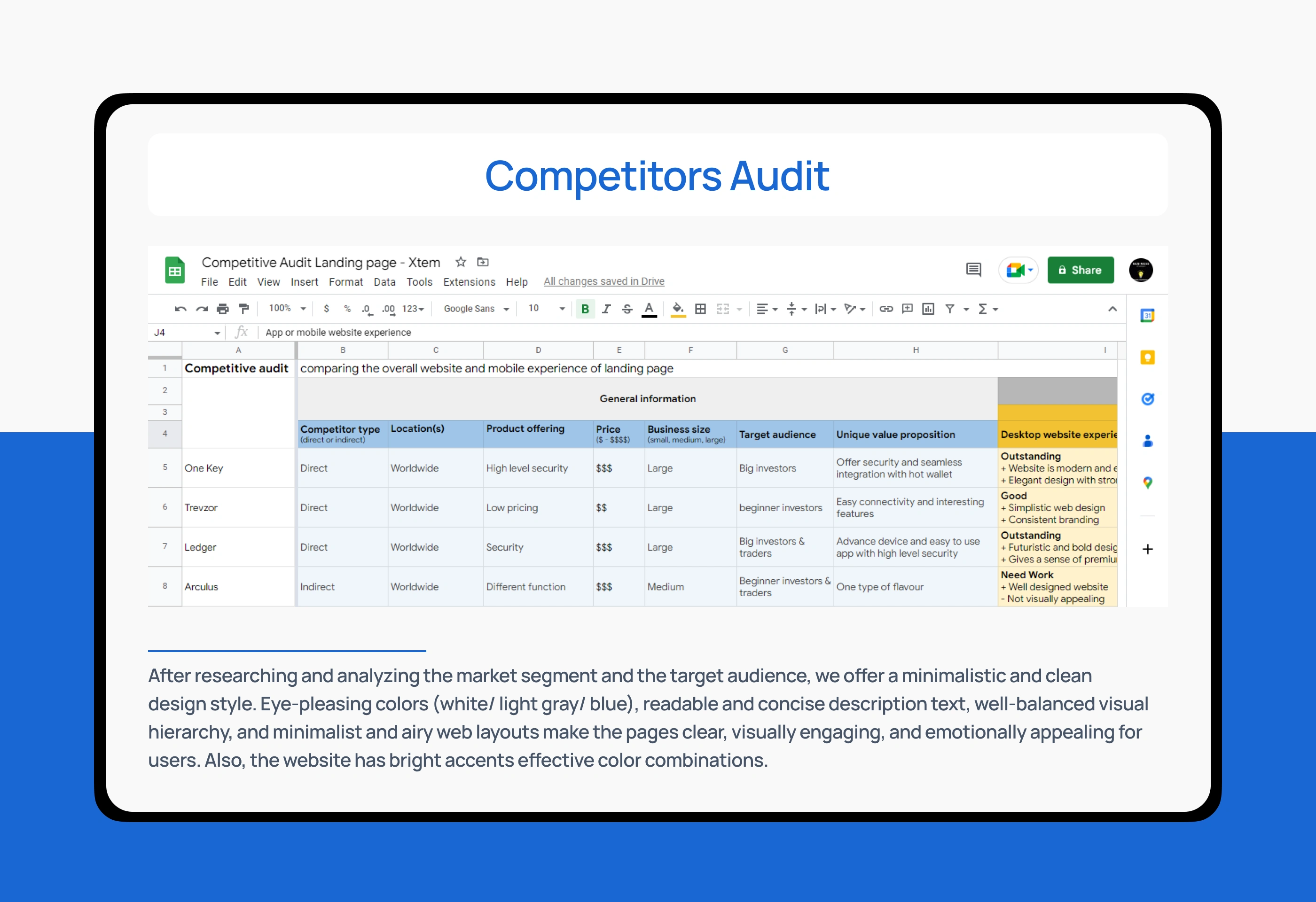
Task: Open the Google Meet call button
Action: [1018, 270]
